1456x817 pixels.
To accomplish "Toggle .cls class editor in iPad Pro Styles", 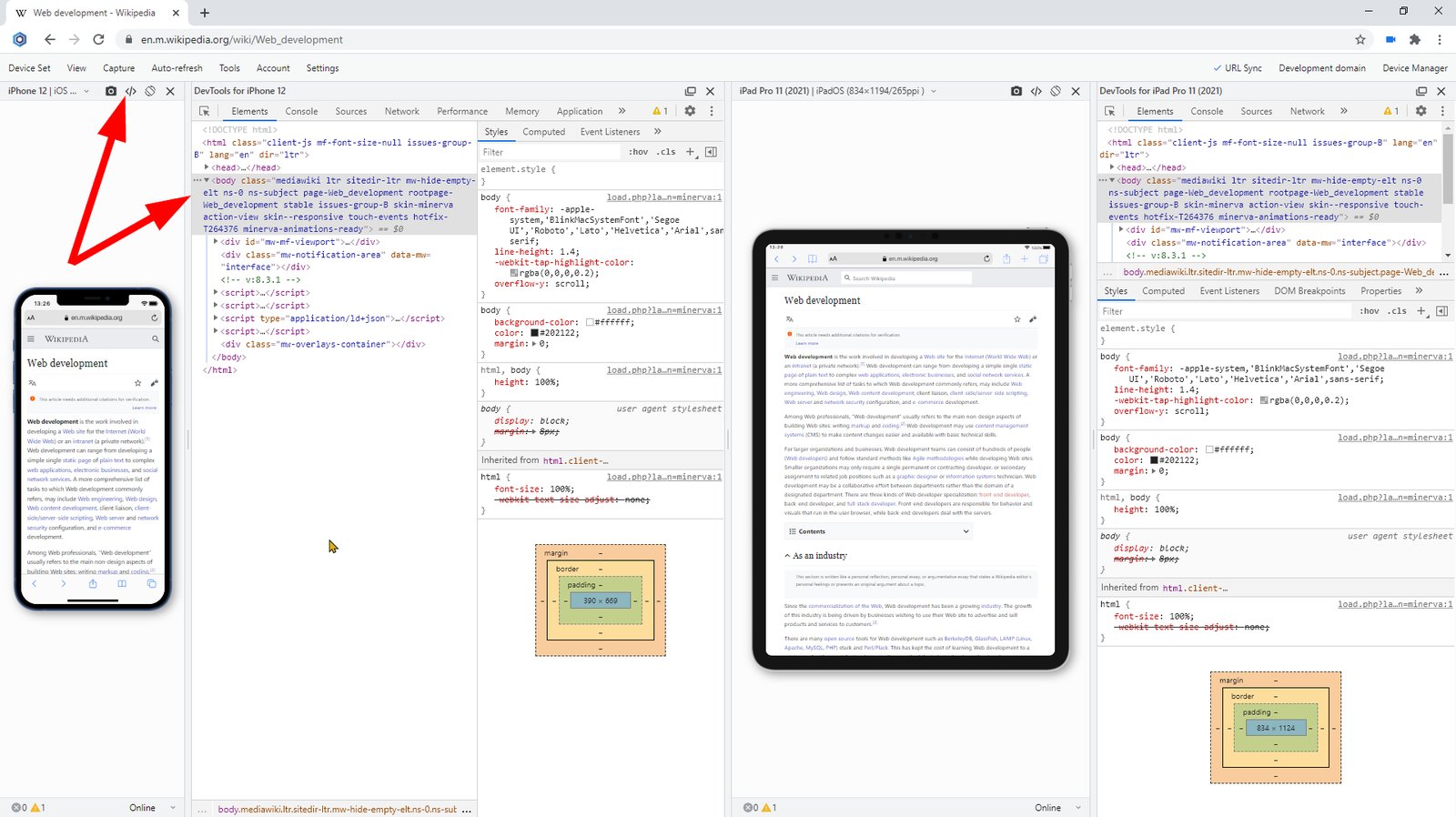I will point(1398,311).
